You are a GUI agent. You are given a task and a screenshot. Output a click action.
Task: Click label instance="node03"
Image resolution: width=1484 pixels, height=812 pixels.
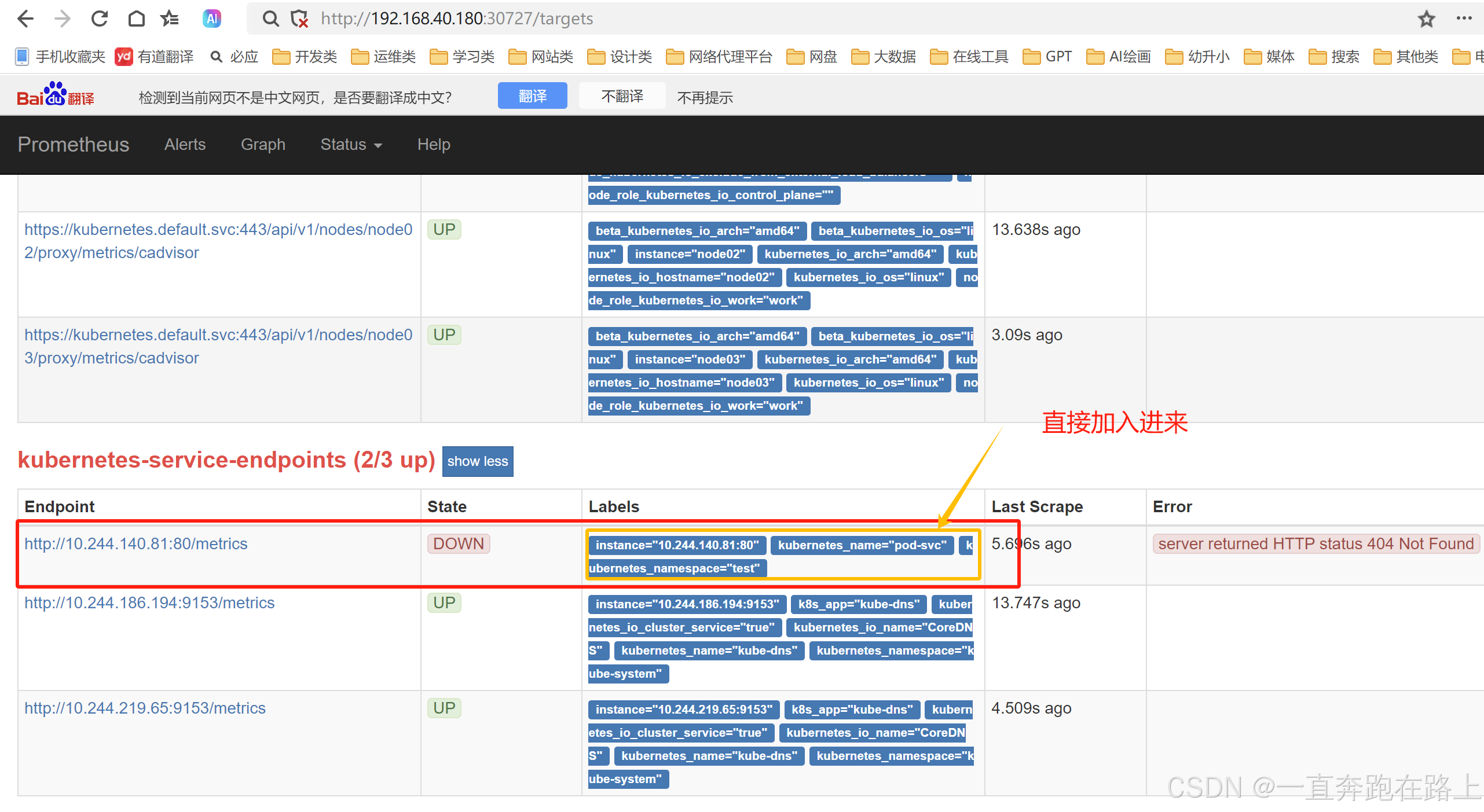690,359
